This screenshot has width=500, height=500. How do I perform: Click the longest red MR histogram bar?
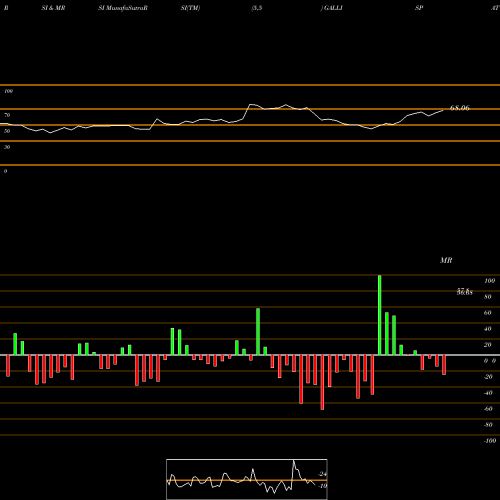pyautogui.click(x=322, y=382)
